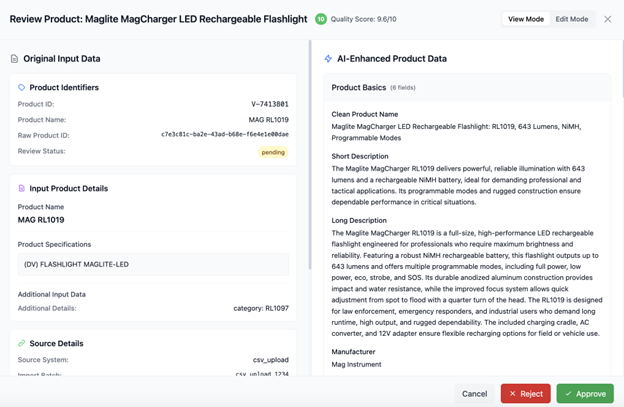Click the Product ID value V-7413801

269,104
